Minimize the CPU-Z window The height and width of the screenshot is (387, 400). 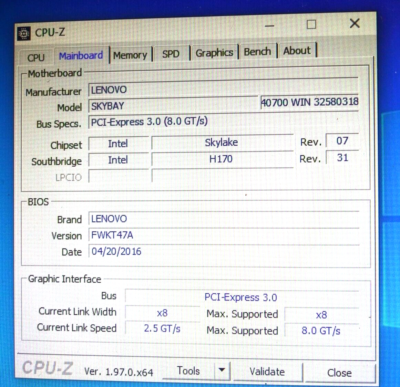[x=270, y=26]
